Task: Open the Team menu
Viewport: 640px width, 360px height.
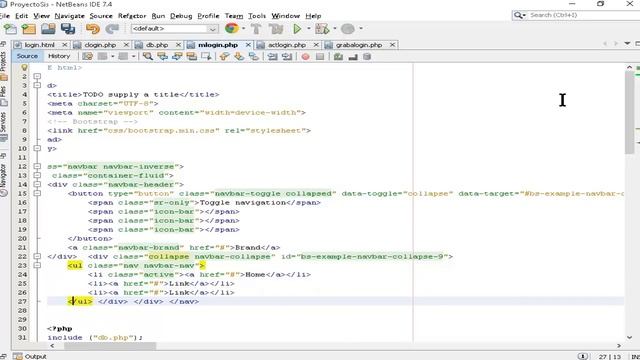Action: click(233, 16)
